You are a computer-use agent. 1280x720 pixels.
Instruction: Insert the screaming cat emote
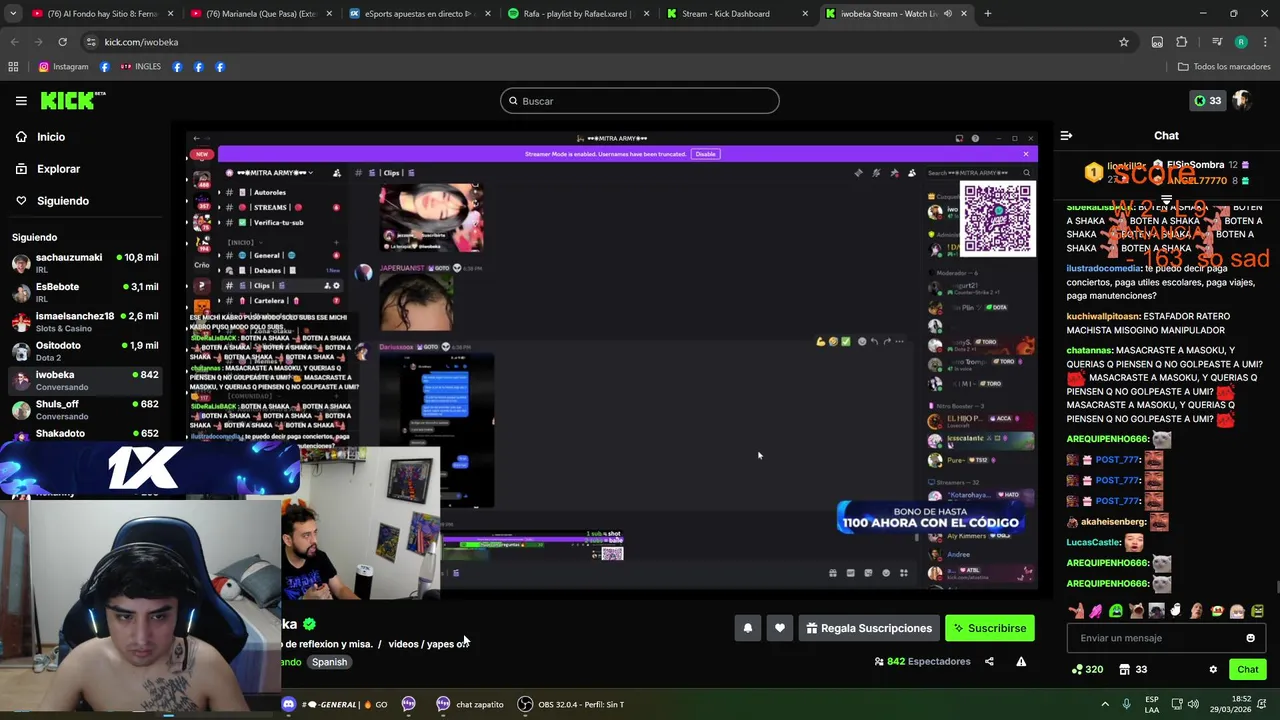1136,611
